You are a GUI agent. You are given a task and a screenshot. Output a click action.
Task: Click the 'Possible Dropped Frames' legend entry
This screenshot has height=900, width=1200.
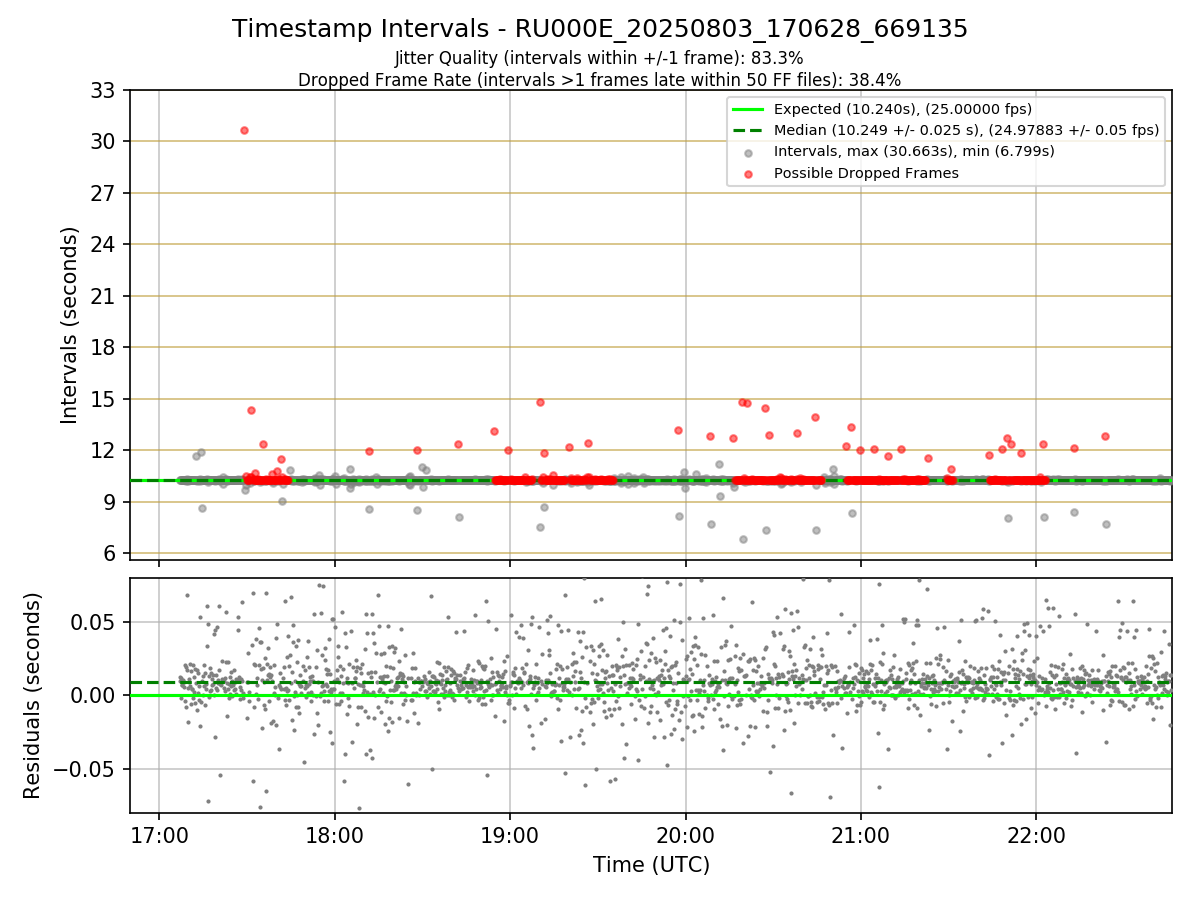click(866, 173)
